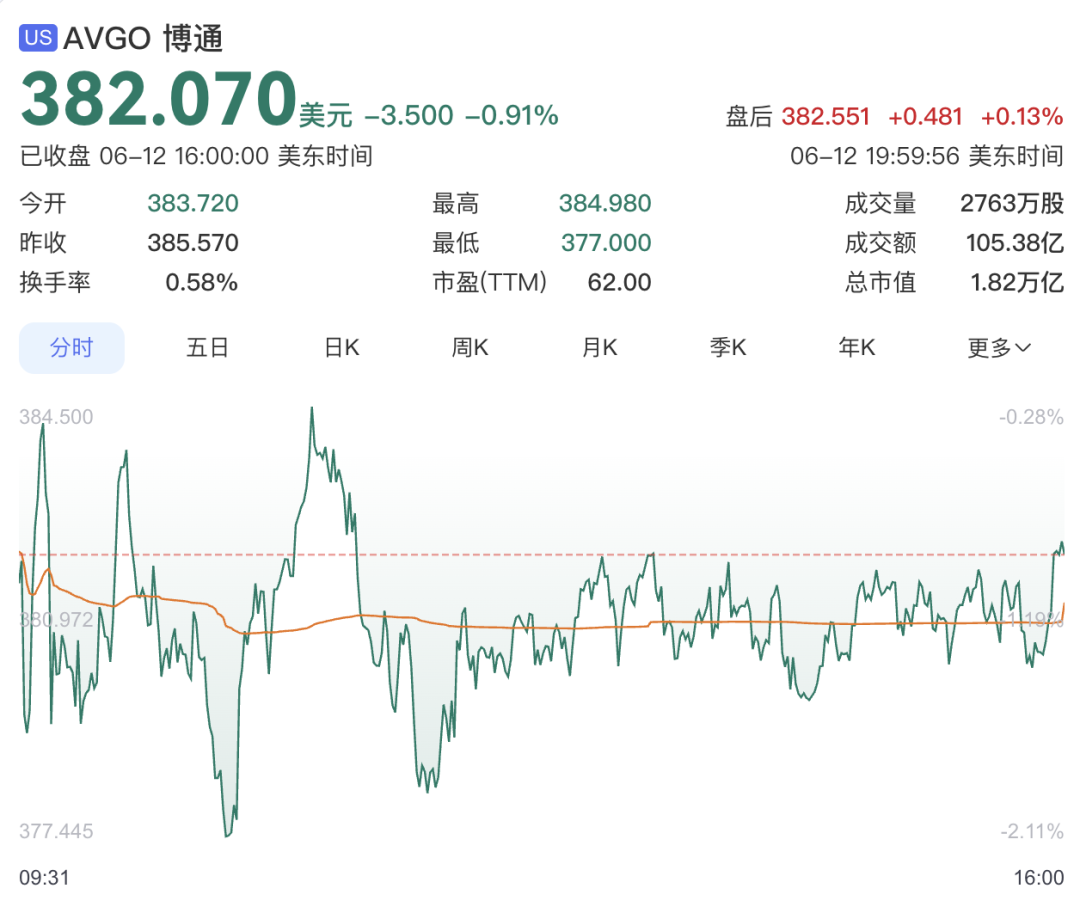The height and width of the screenshot is (913, 1080).
Task: Click the after-hours change +0.481
Action: [925, 116]
